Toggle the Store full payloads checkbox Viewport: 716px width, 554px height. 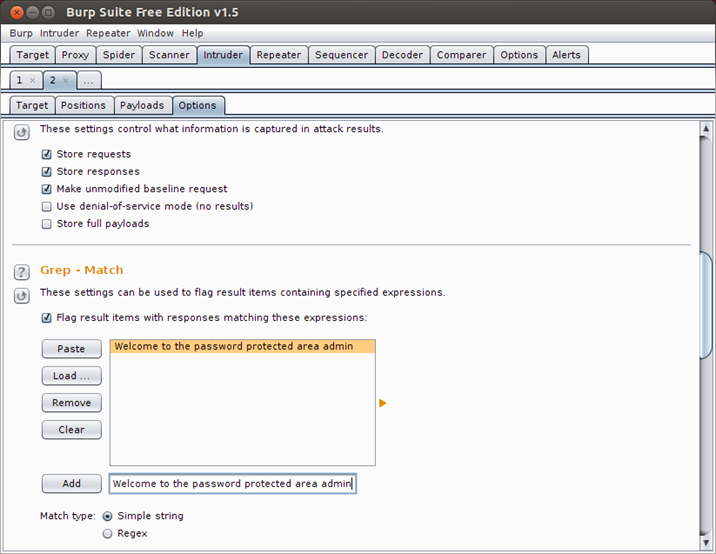pos(46,224)
